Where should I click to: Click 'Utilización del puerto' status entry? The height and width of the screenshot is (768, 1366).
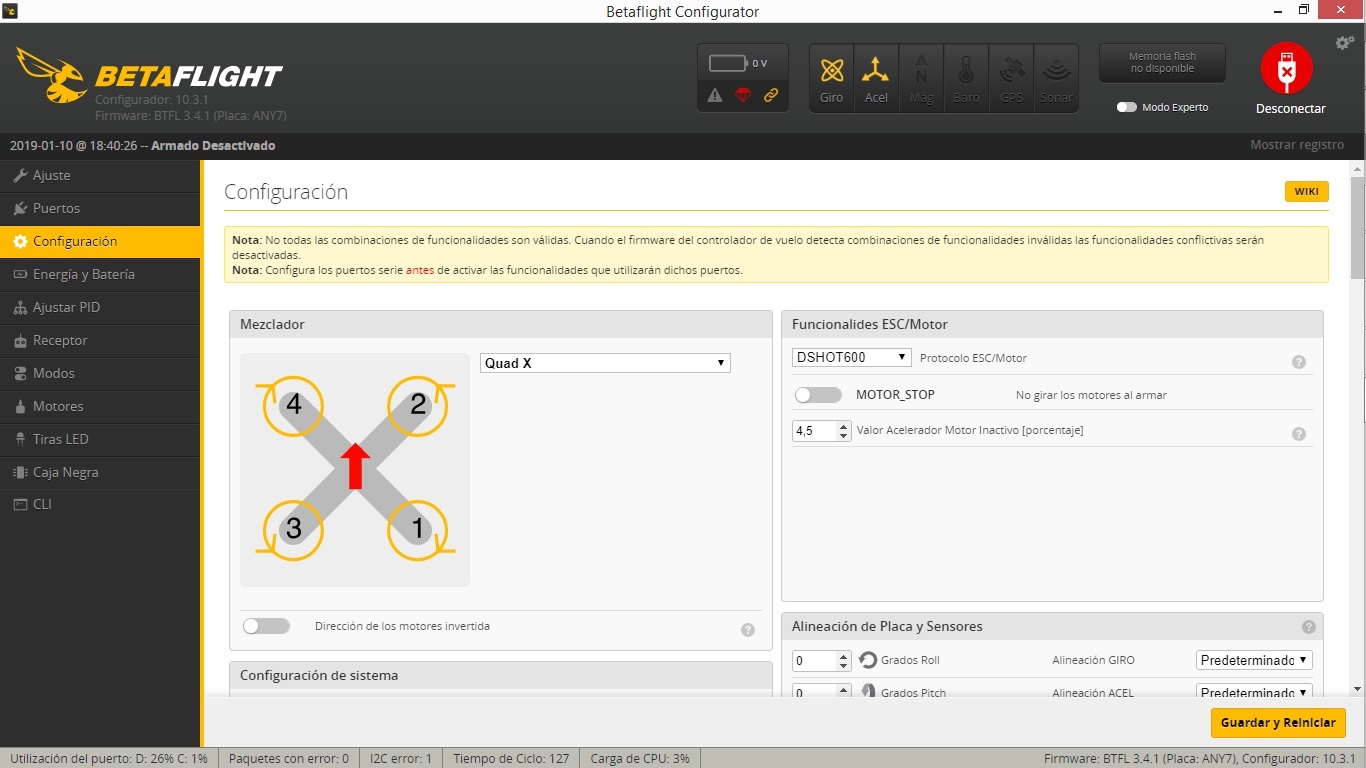pyautogui.click(x=108, y=759)
